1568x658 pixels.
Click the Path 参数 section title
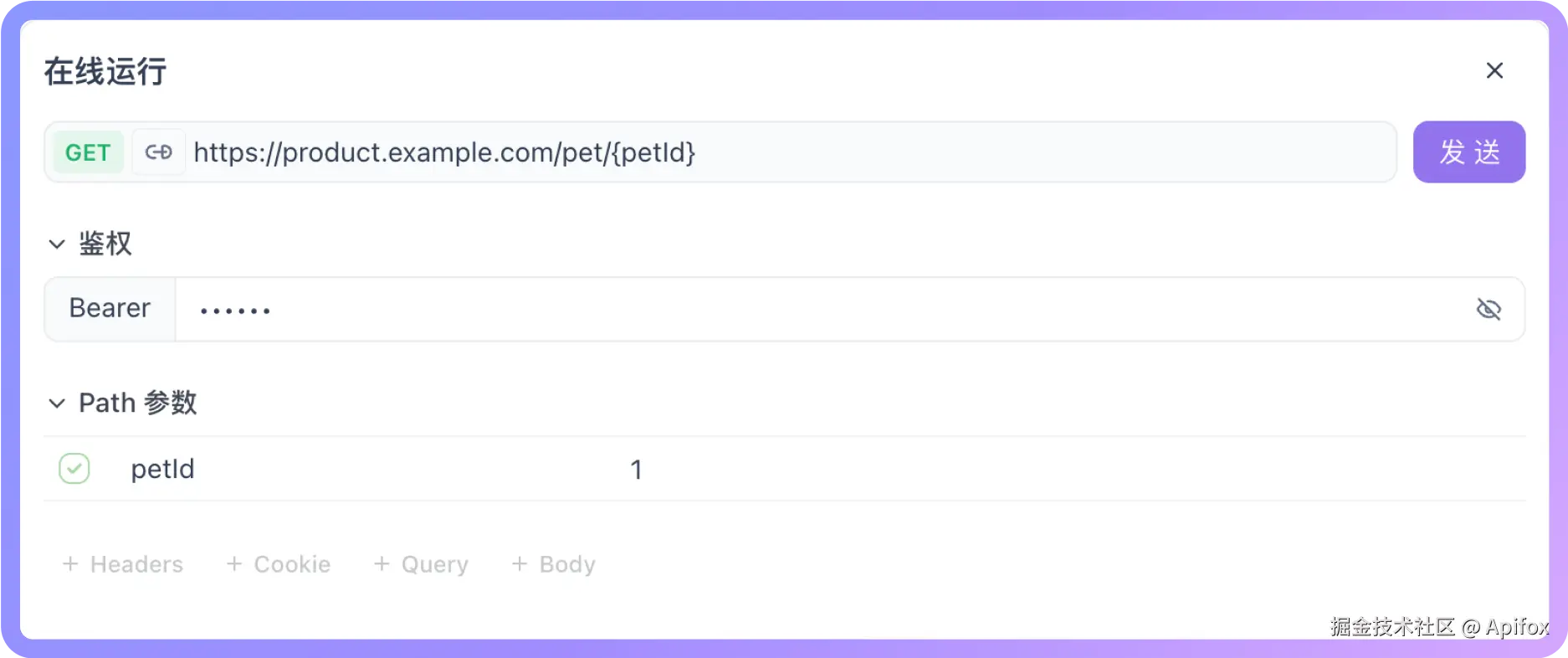pyautogui.click(x=138, y=403)
